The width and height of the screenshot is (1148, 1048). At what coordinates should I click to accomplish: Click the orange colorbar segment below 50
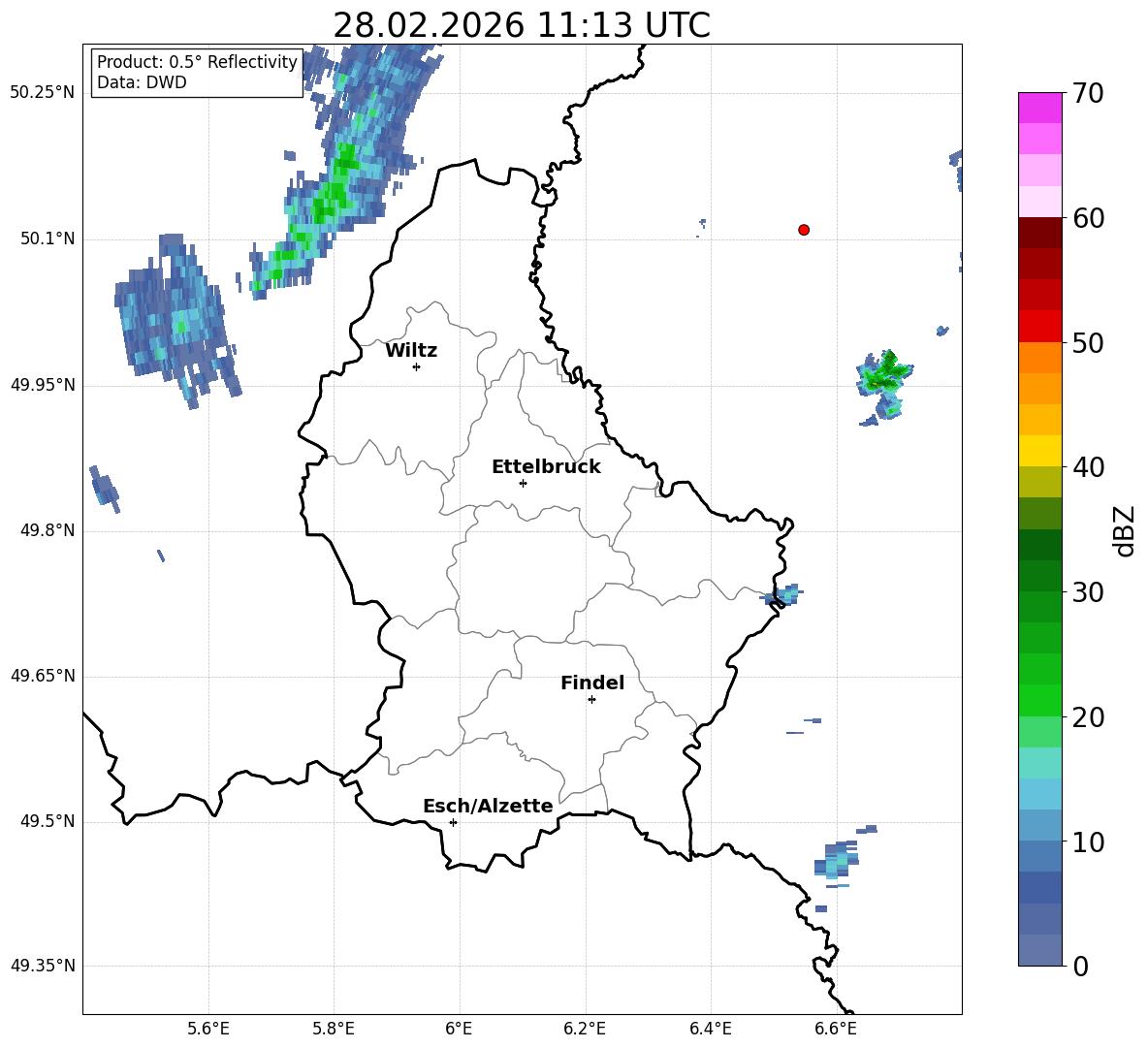pyautogui.click(x=1039, y=358)
